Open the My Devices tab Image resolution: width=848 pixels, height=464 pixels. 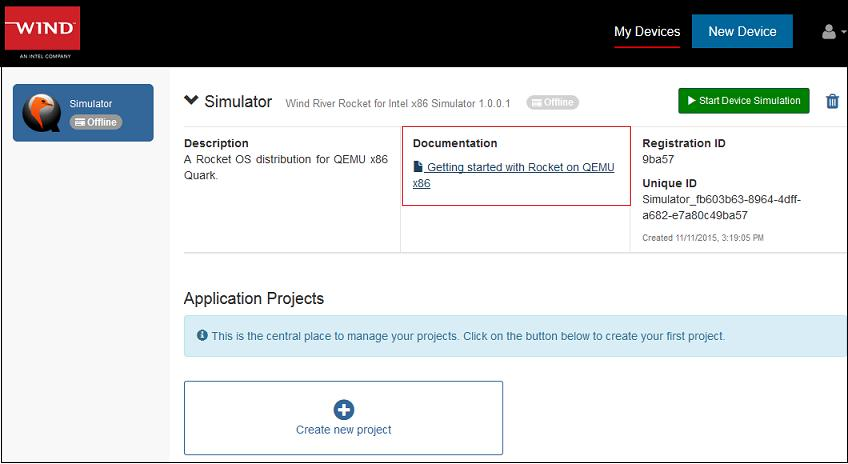pyautogui.click(x=647, y=32)
